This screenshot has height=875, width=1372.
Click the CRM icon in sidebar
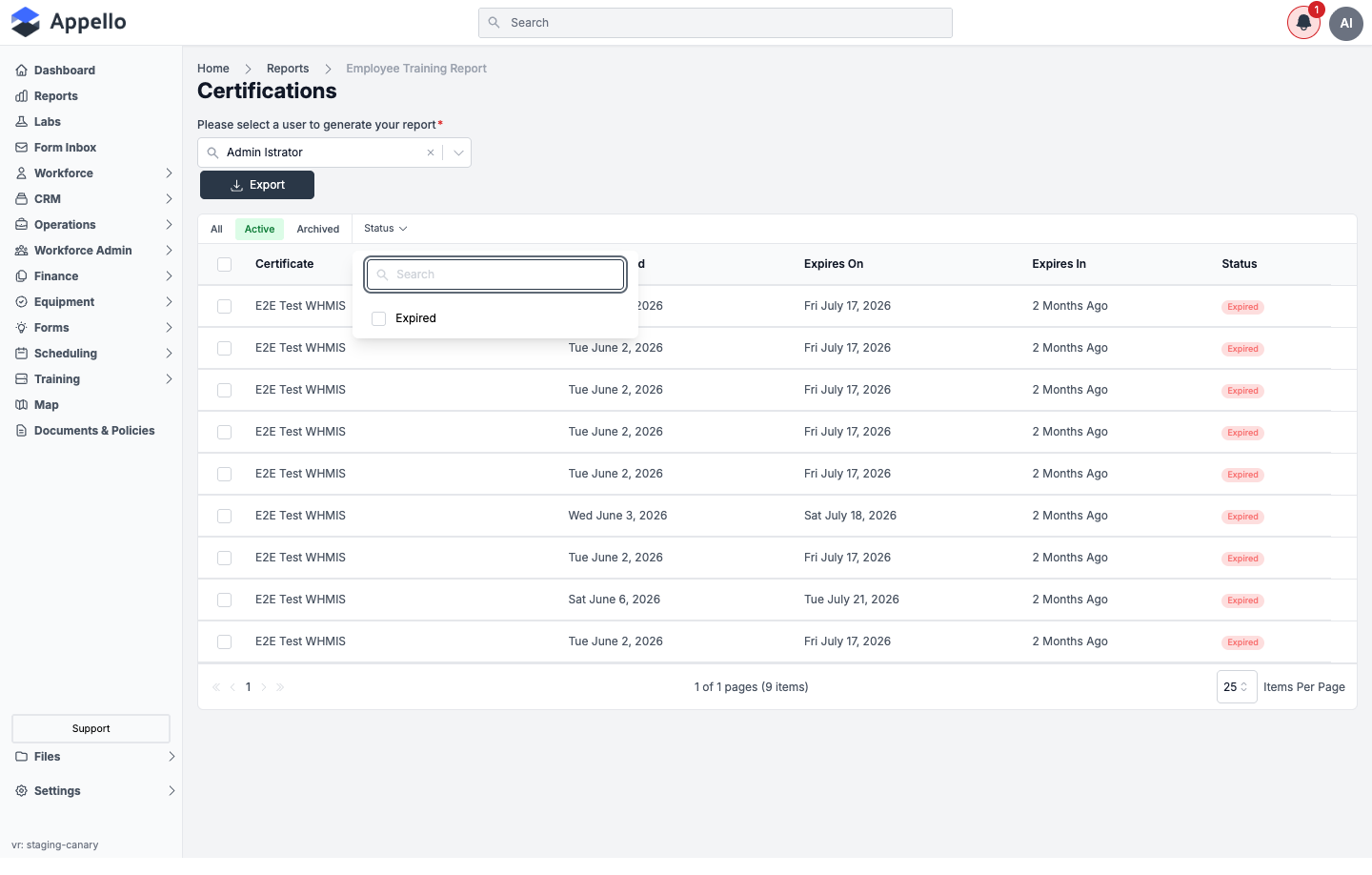(21, 199)
